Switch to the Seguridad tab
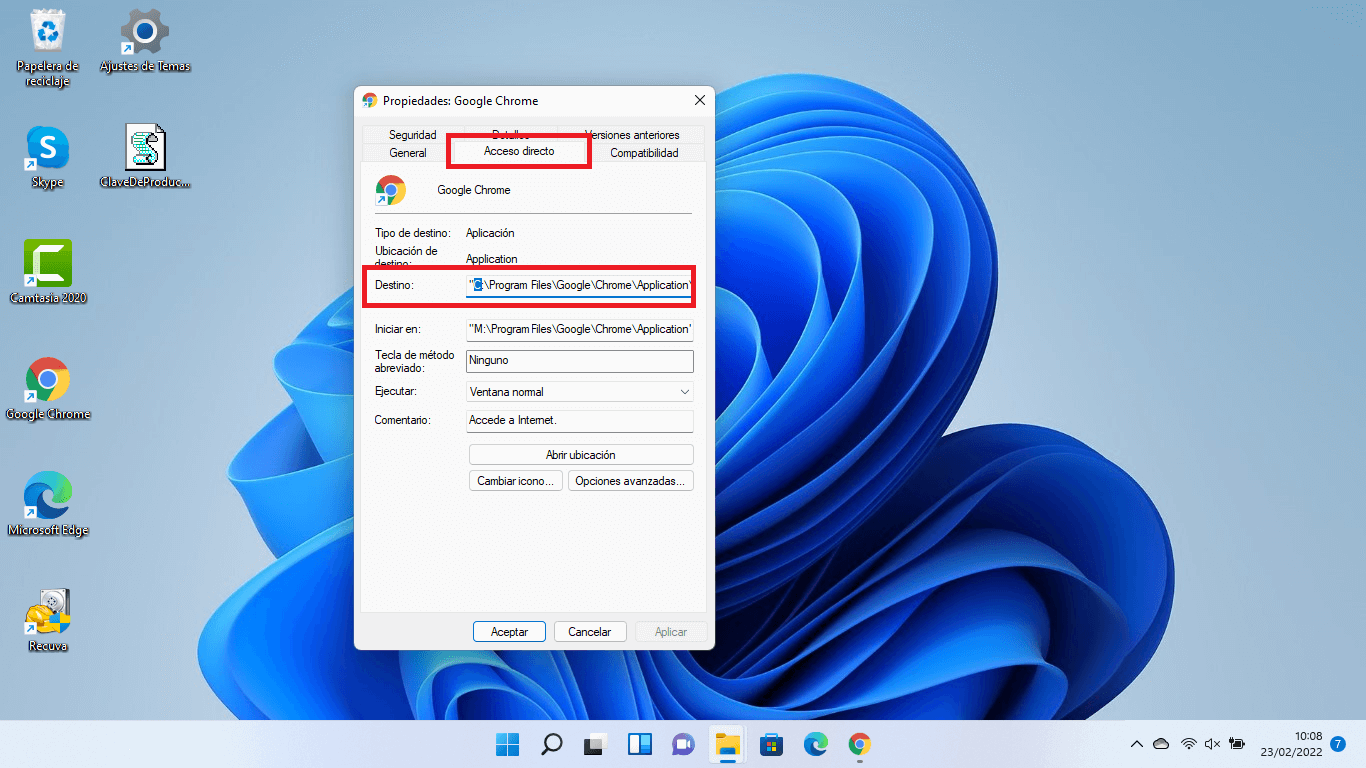 [413, 135]
